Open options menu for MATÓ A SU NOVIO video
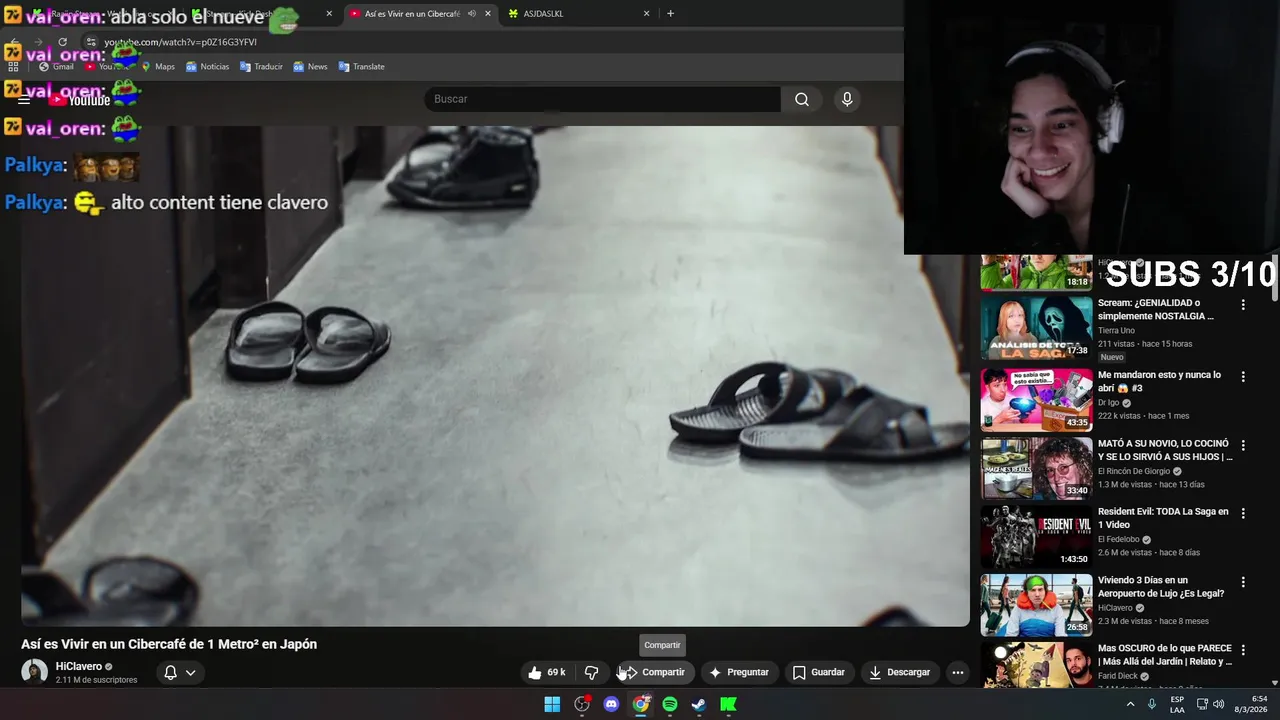Image resolution: width=1280 pixels, height=720 pixels. 1243,445
